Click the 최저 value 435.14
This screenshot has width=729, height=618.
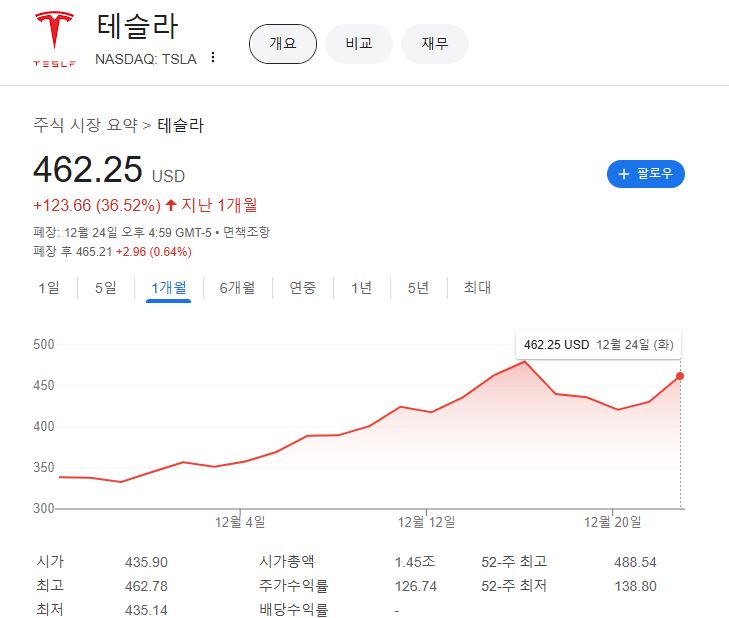(146, 610)
